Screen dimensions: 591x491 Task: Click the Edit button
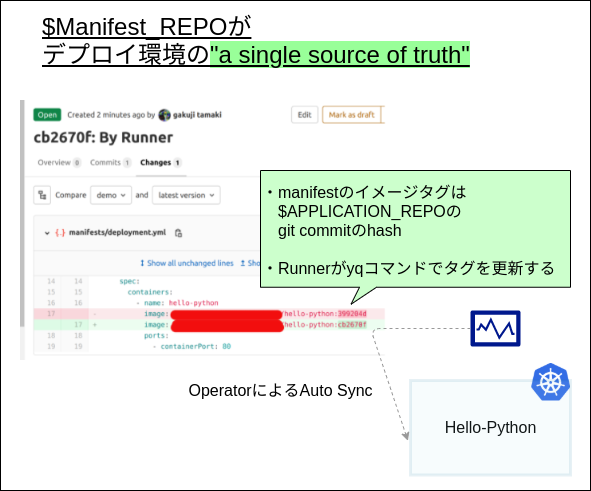(305, 115)
